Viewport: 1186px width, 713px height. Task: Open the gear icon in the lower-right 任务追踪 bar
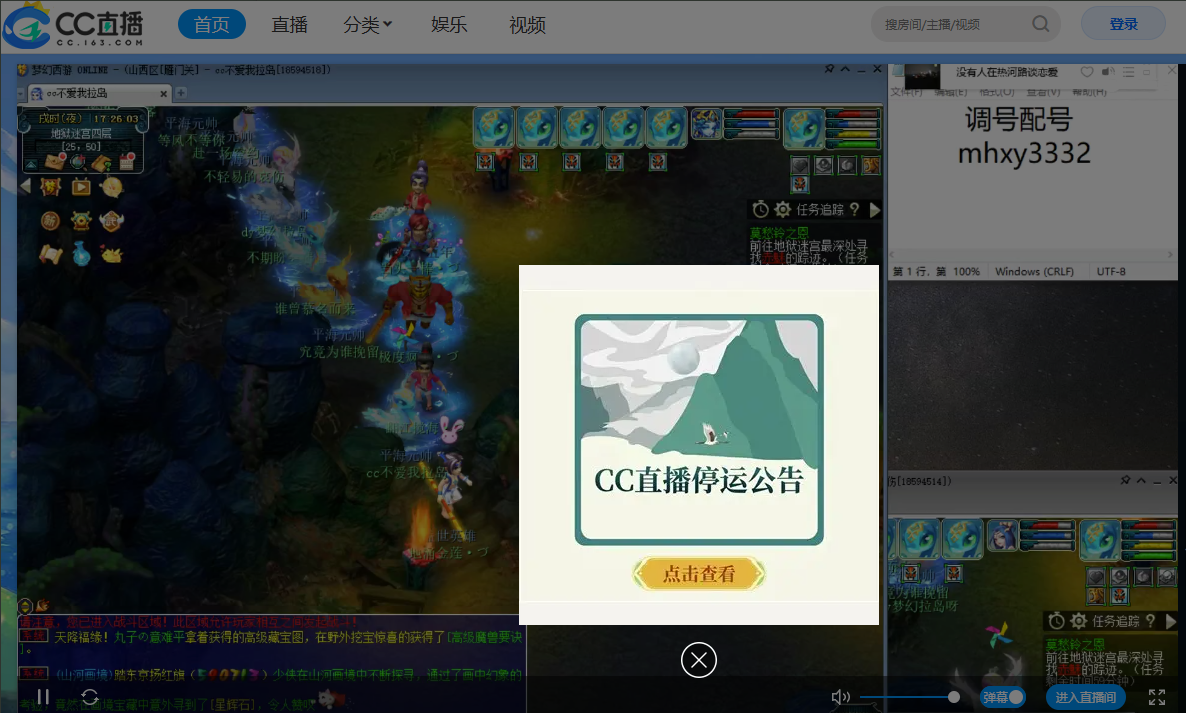[x=1079, y=621]
